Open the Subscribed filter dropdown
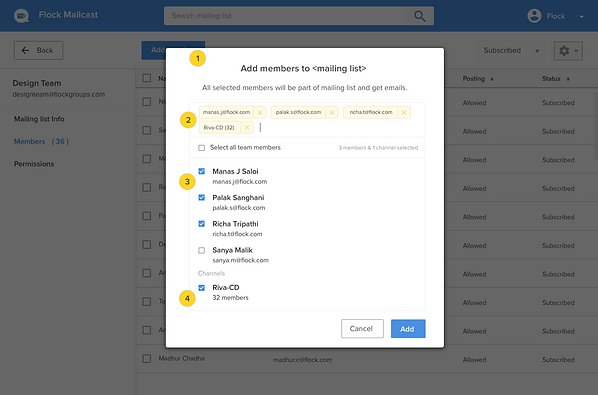The height and width of the screenshot is (395, 598). click(511, 50)
